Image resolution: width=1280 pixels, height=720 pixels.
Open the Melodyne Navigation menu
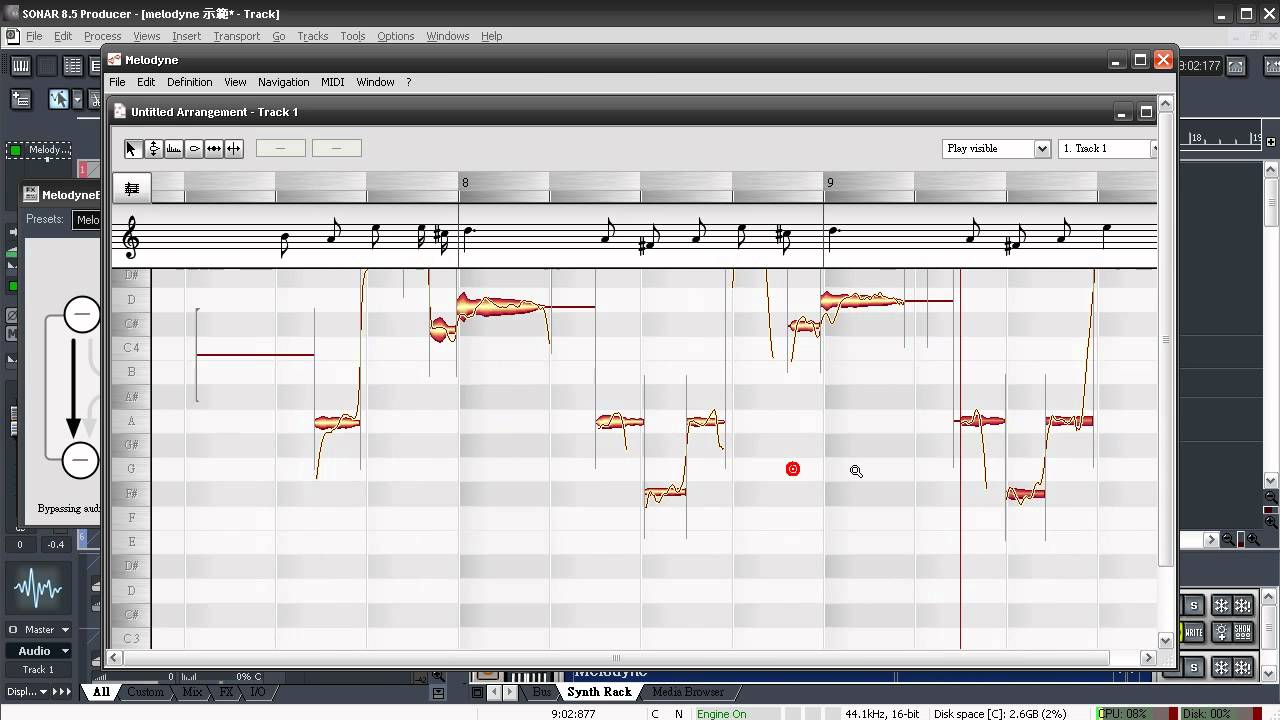pyautogui.click(x=283, y=82)
